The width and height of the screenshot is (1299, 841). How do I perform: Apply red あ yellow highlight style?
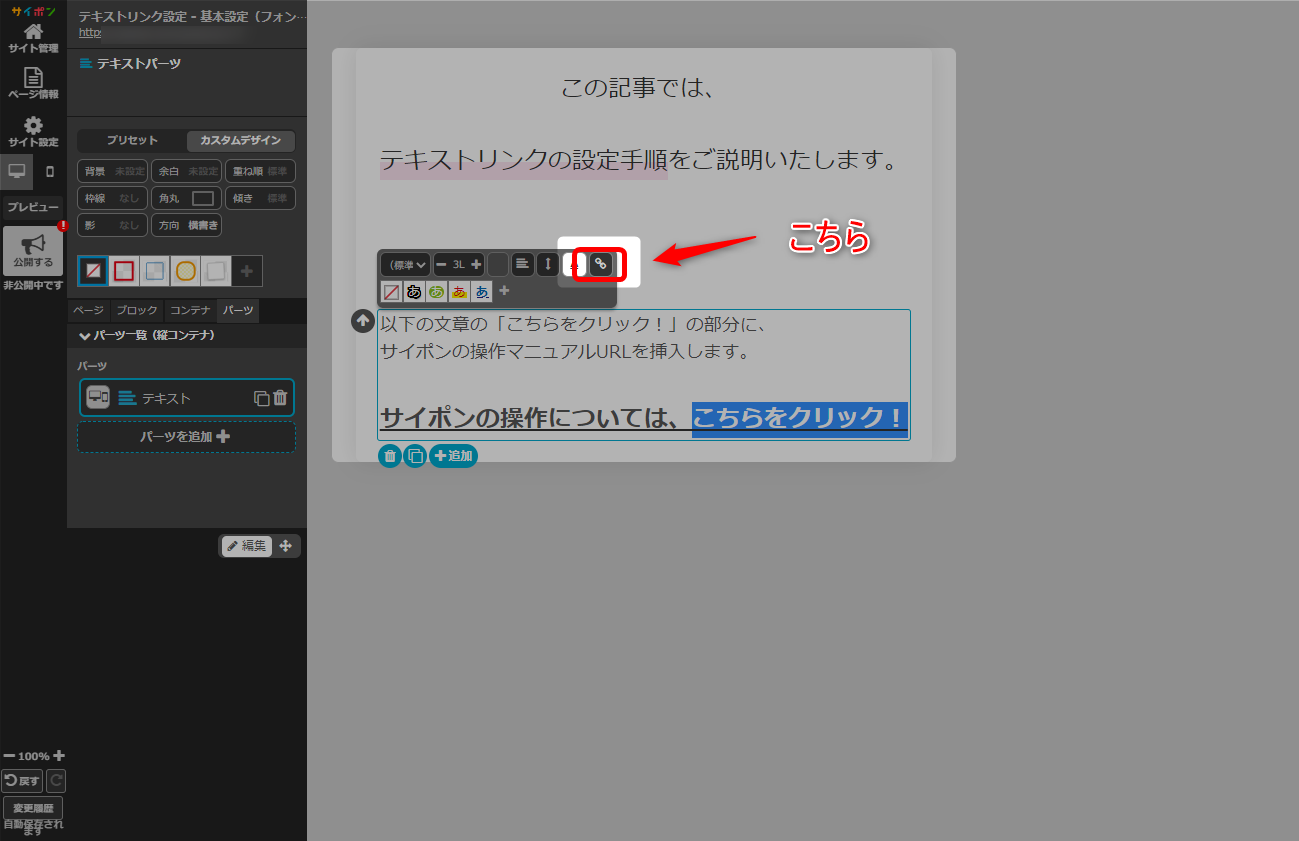pos(459,292)
